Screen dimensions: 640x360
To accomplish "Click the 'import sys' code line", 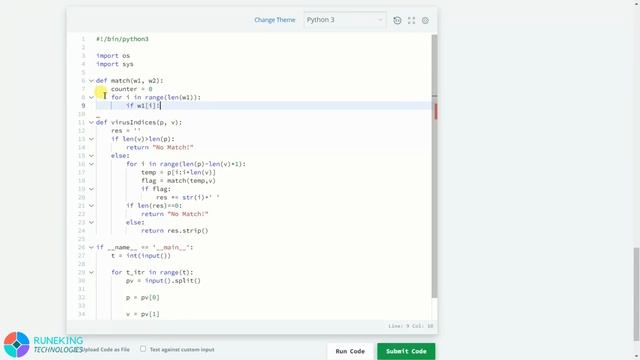I will (x=115, y=64).
